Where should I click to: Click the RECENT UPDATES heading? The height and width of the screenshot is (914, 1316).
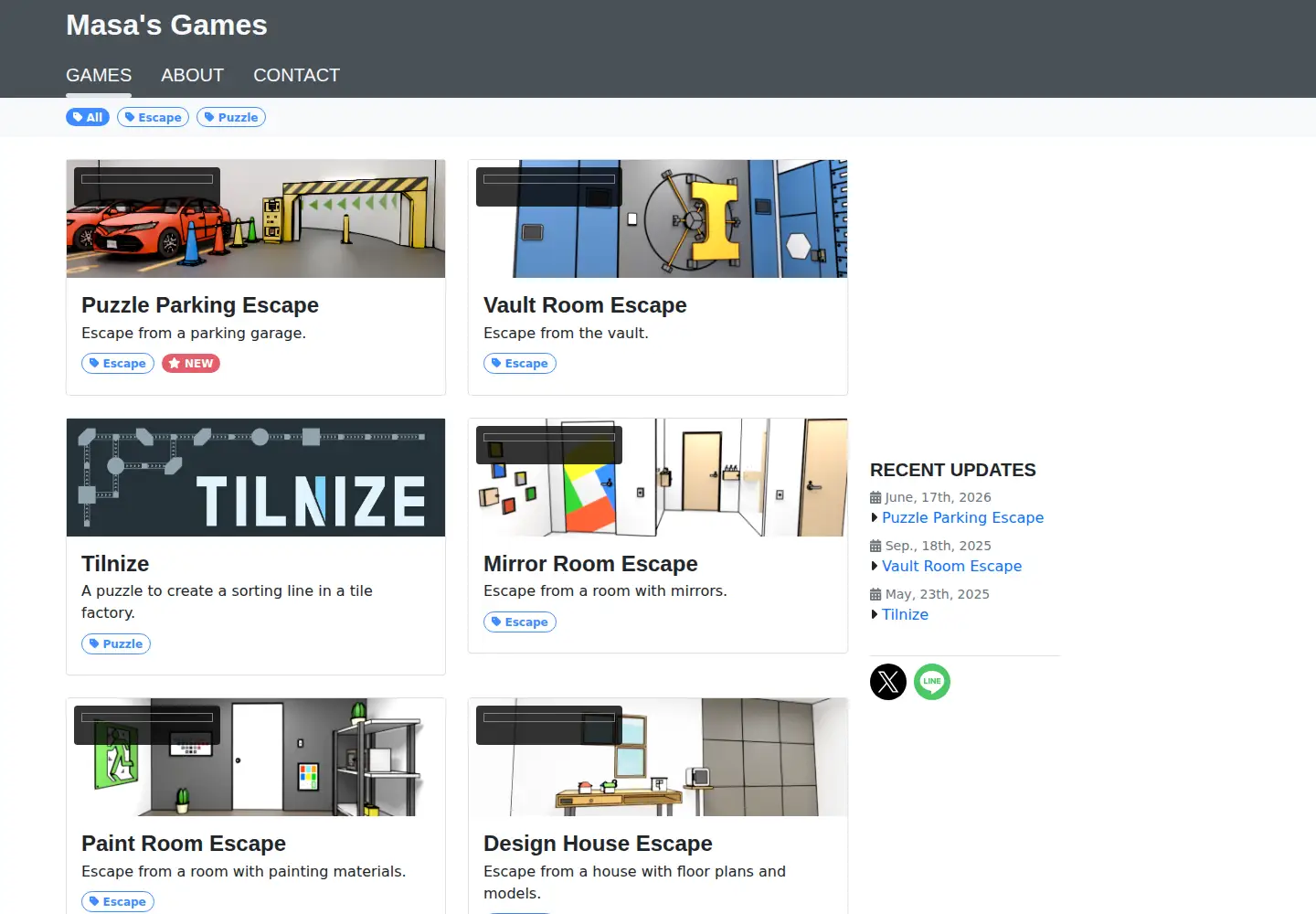(952, 470)
